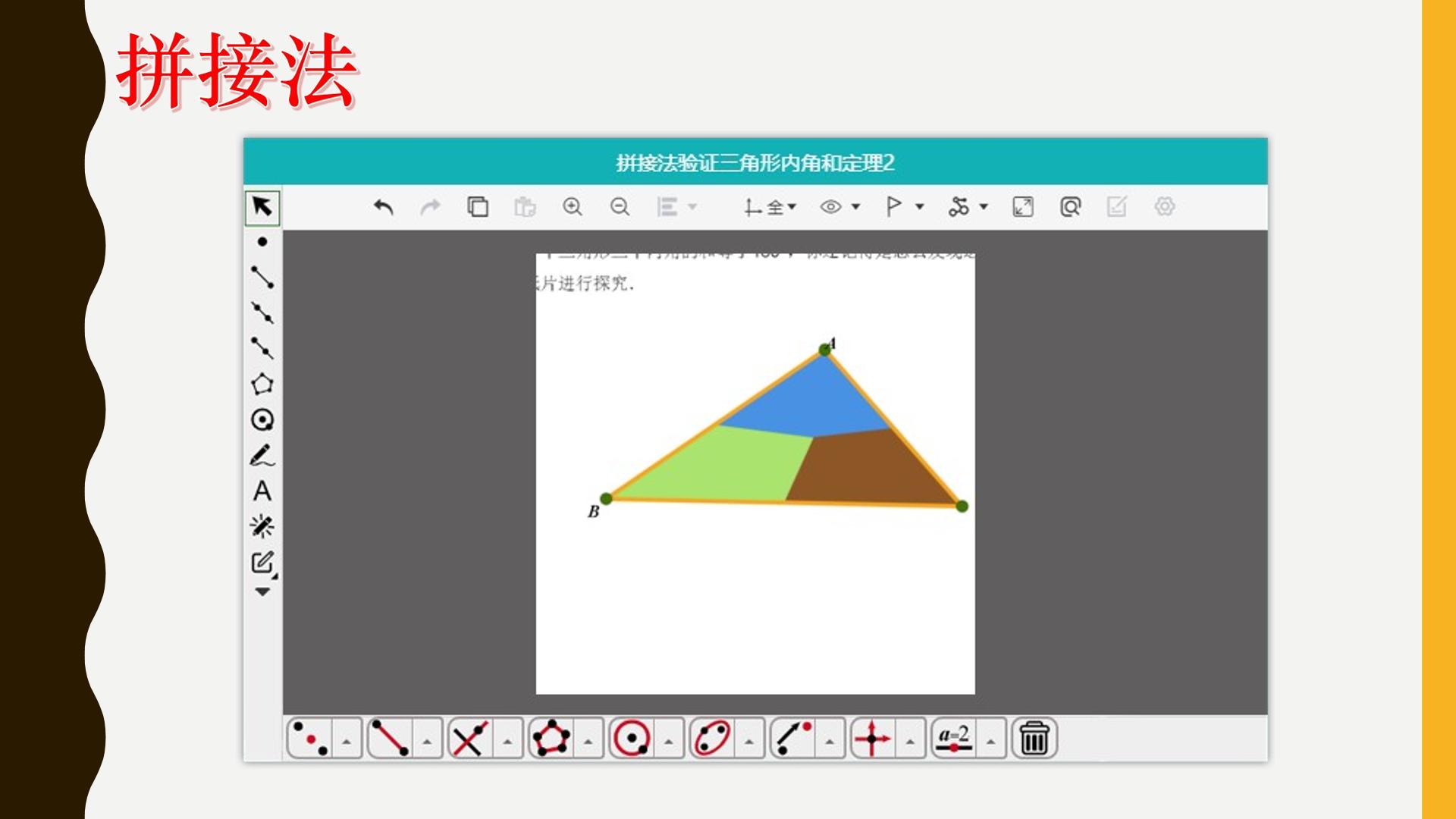Click the zoom in magnifier
Viewport: 1456px width, 819px height.
573,207
